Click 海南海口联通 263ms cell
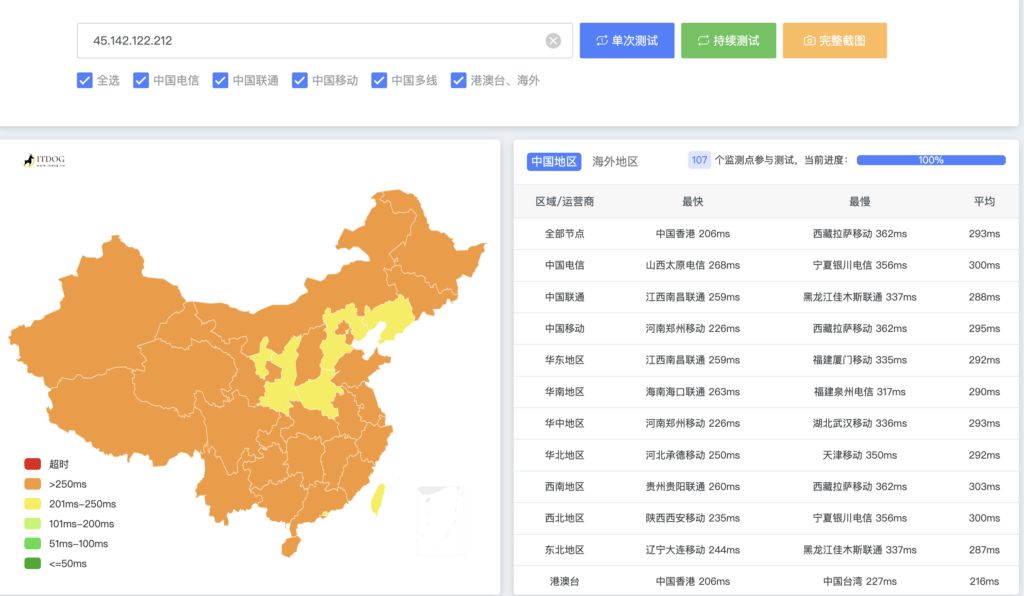 pos(692,392)
